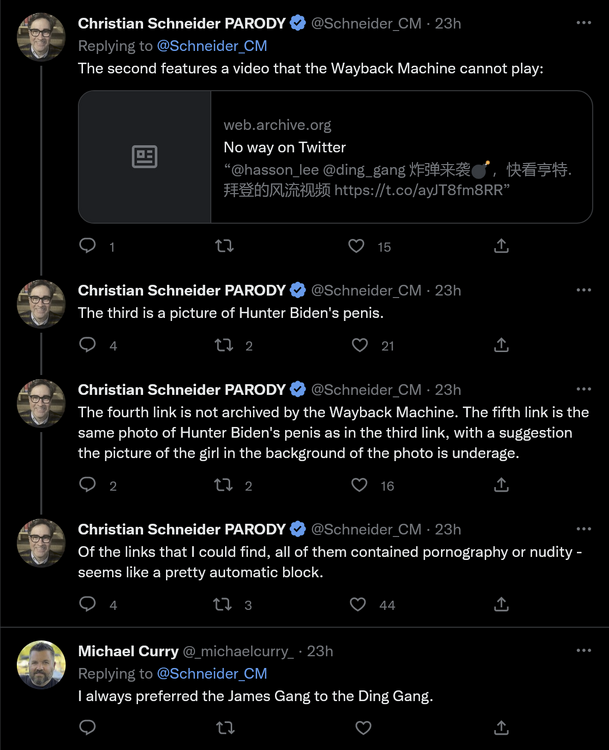Share the Wayback Machine video tweet
Screen dimensions: 609x750
[502, 245]
